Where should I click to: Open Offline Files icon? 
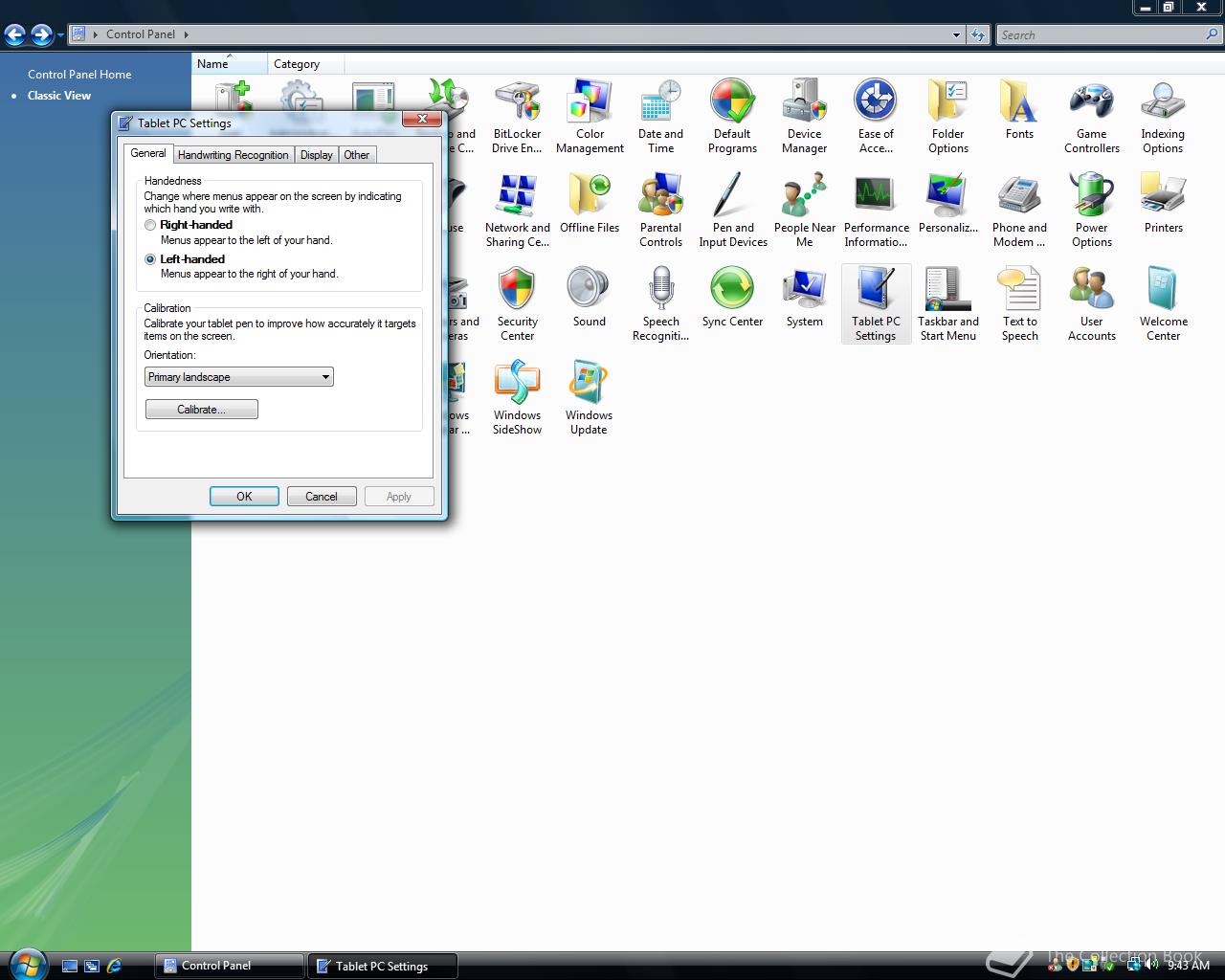click(590, 204)
